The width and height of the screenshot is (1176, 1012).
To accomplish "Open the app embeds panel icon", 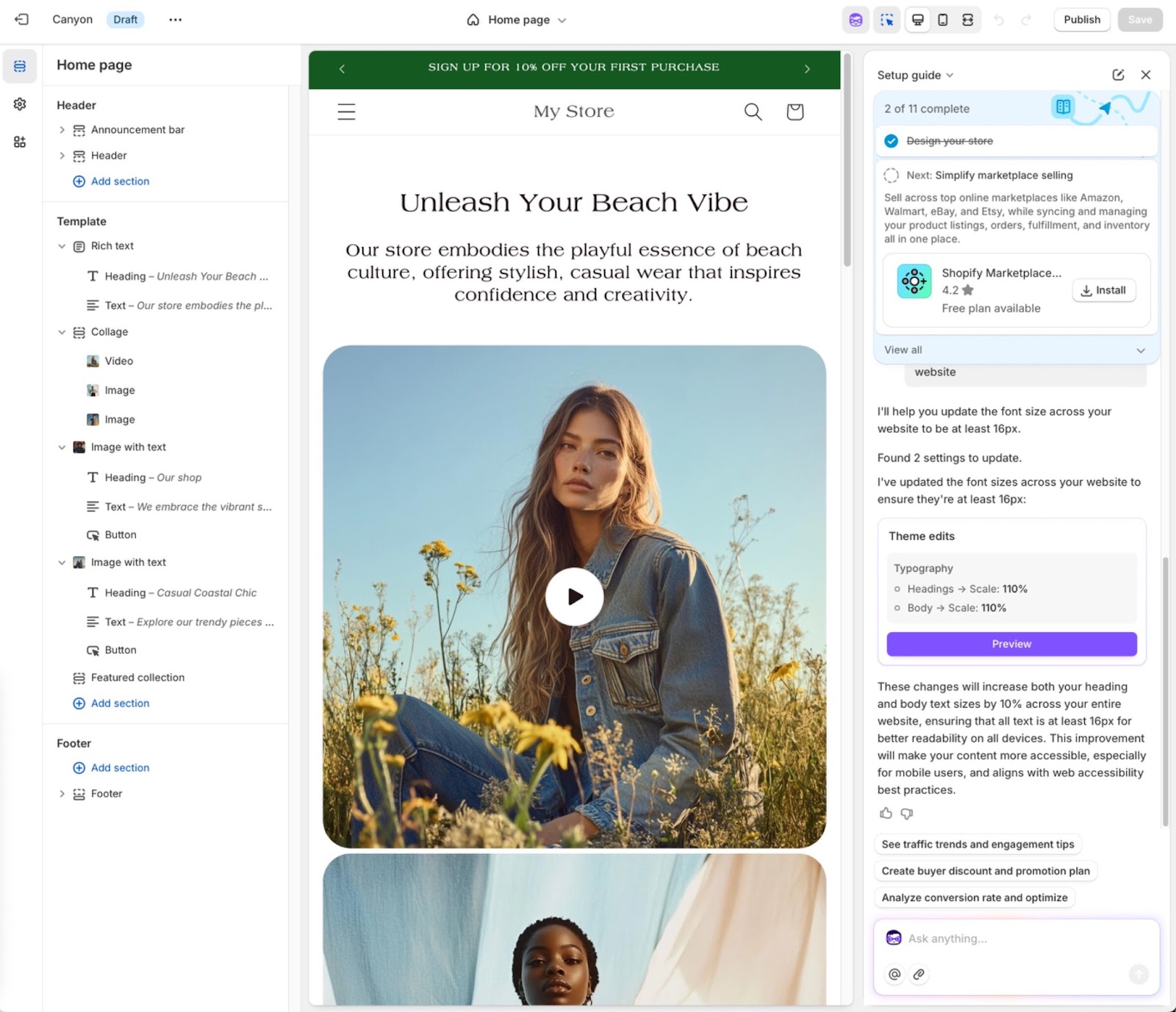I will click(x=20, y=142).
